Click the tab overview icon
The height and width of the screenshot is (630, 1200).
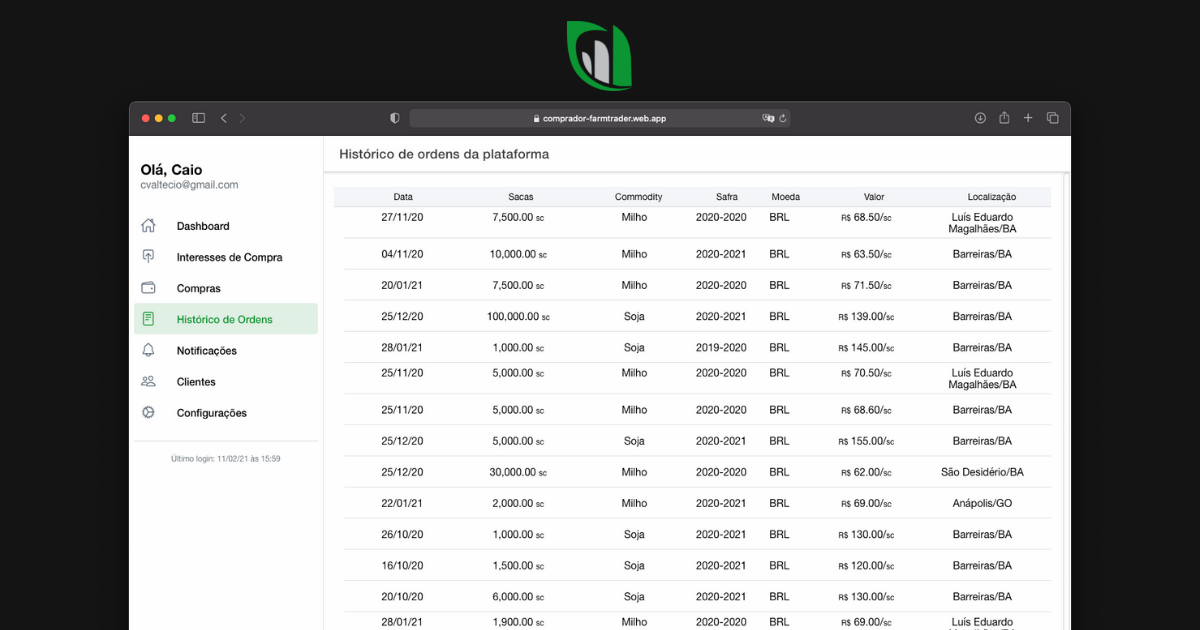(1052, 117)
